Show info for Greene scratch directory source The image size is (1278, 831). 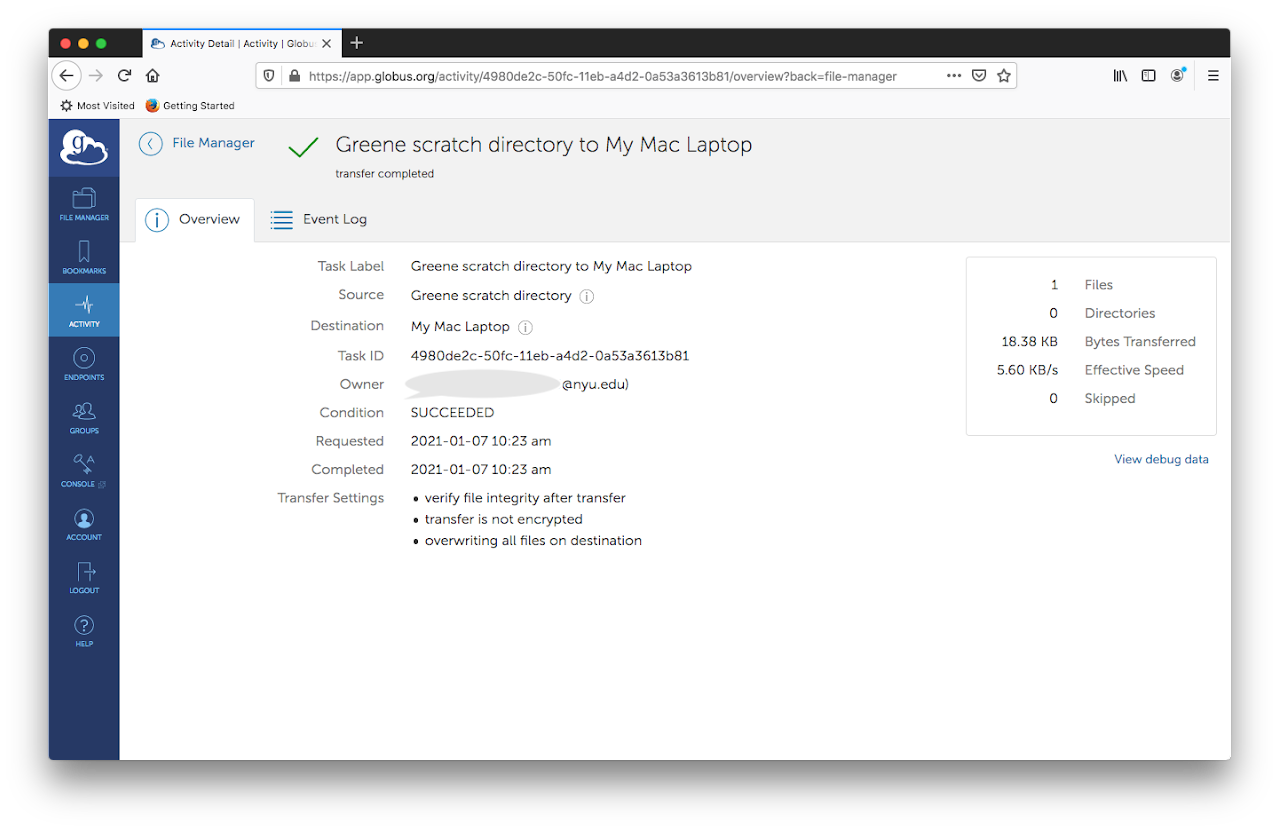pos(587,296)
